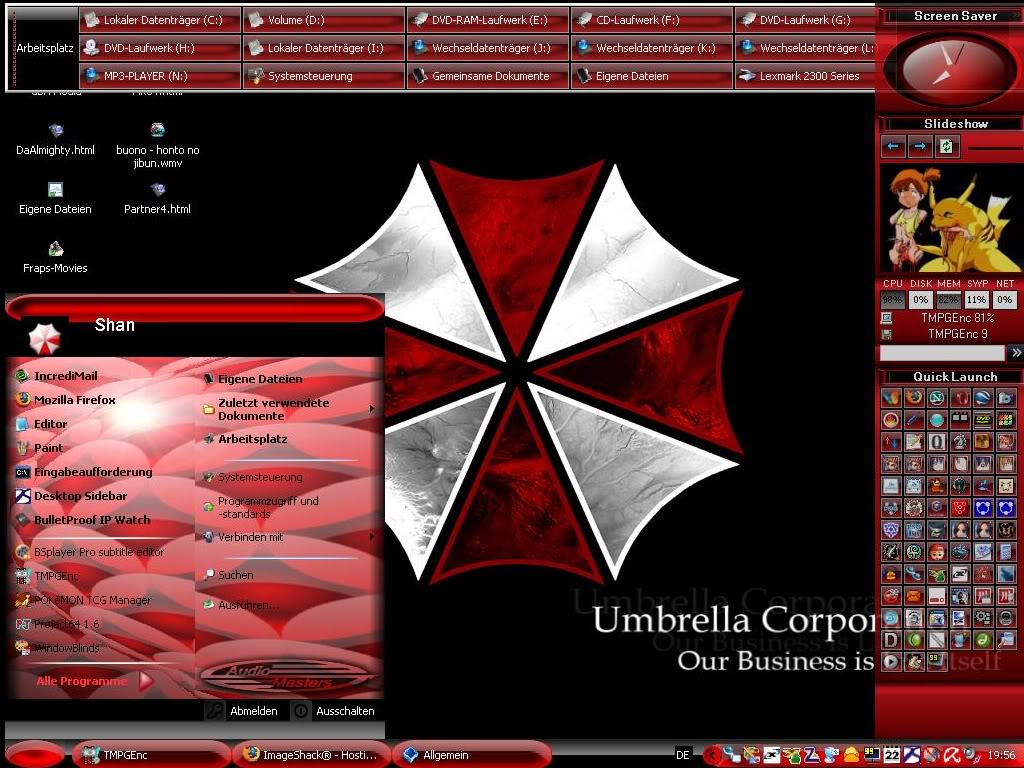This screenshot has width=1024, height=768.
Task: Open Avira umbrella icon in system tray
Action: 952,755
